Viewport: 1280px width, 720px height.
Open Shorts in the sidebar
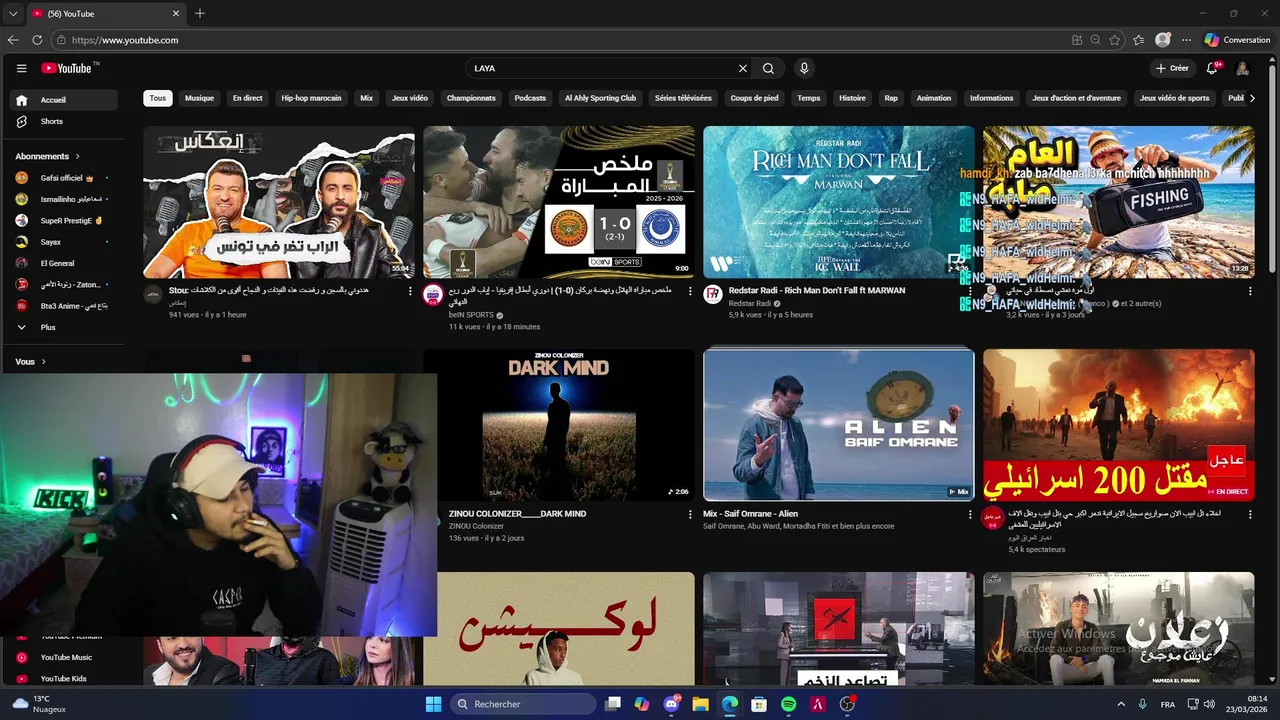tap(63, 121)
